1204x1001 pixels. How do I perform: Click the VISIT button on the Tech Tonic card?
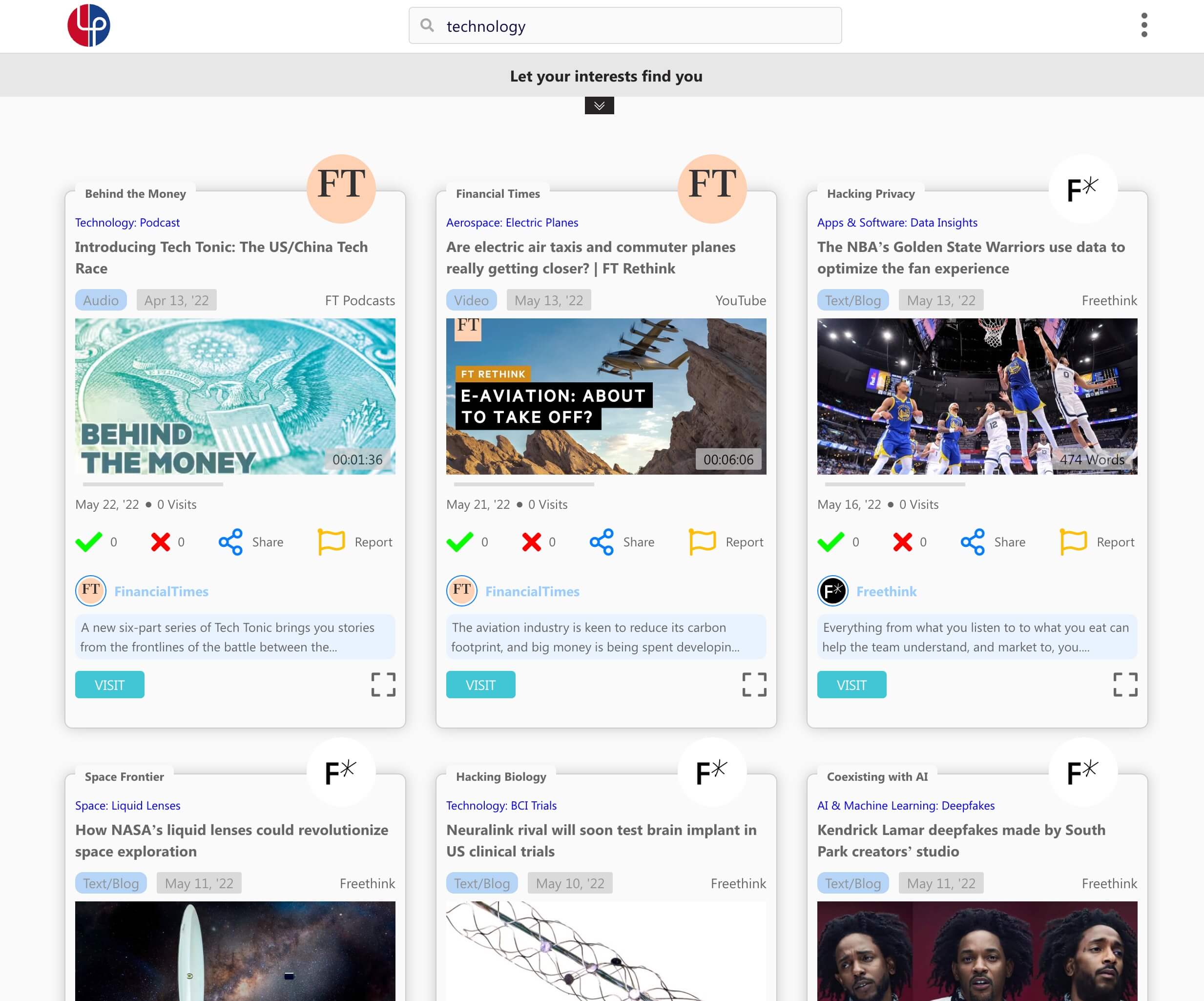pyautogui.click(x=109, y=684)
